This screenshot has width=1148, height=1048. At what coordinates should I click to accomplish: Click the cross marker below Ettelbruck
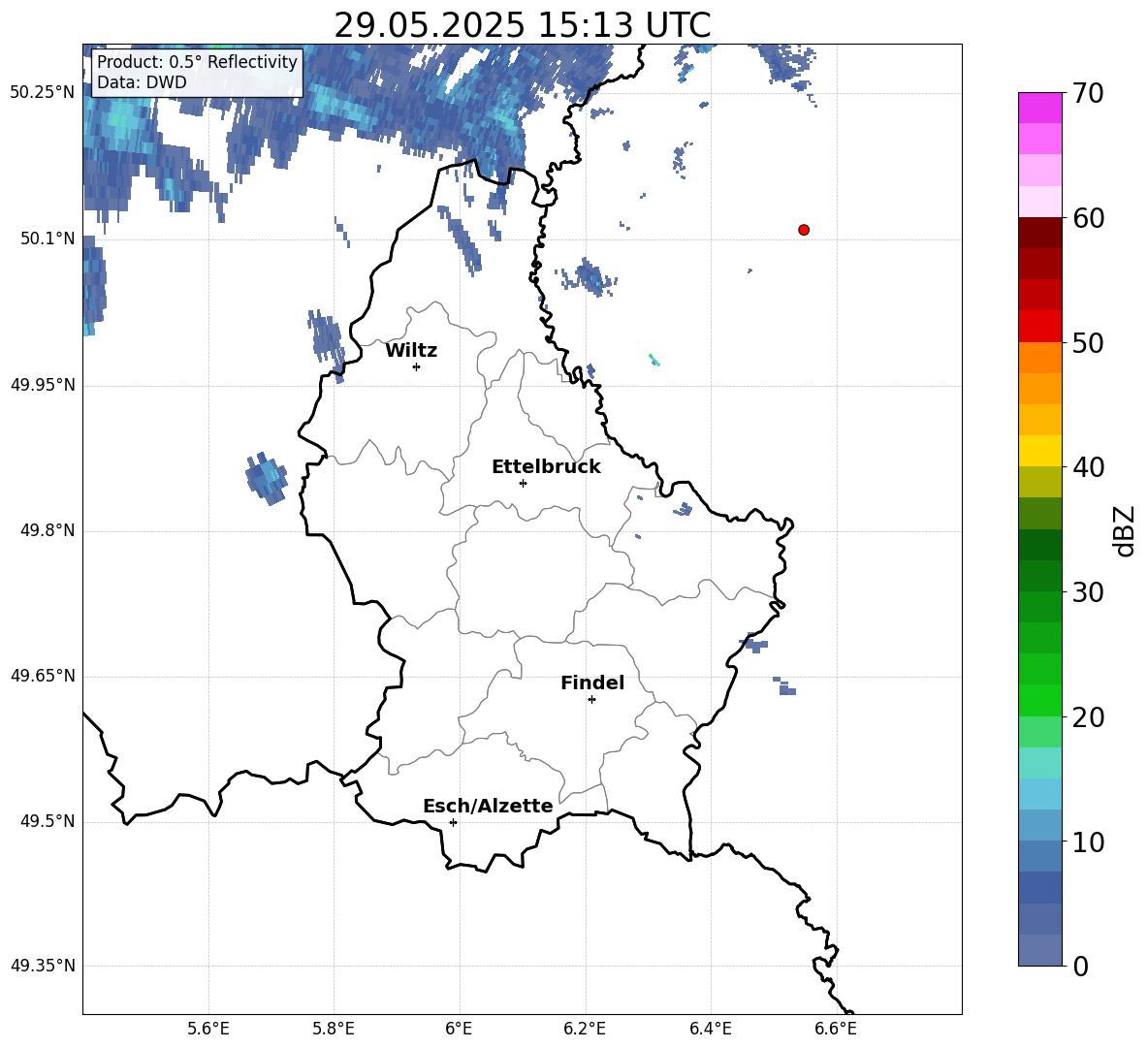523,483
